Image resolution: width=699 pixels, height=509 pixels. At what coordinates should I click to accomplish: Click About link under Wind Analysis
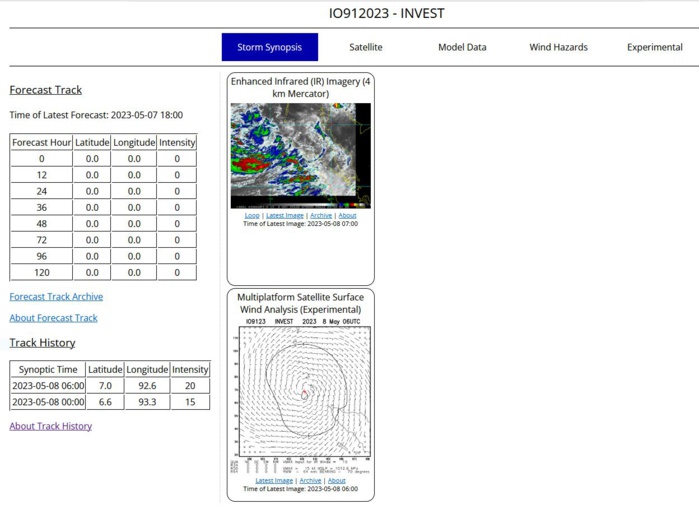(337, 480)
